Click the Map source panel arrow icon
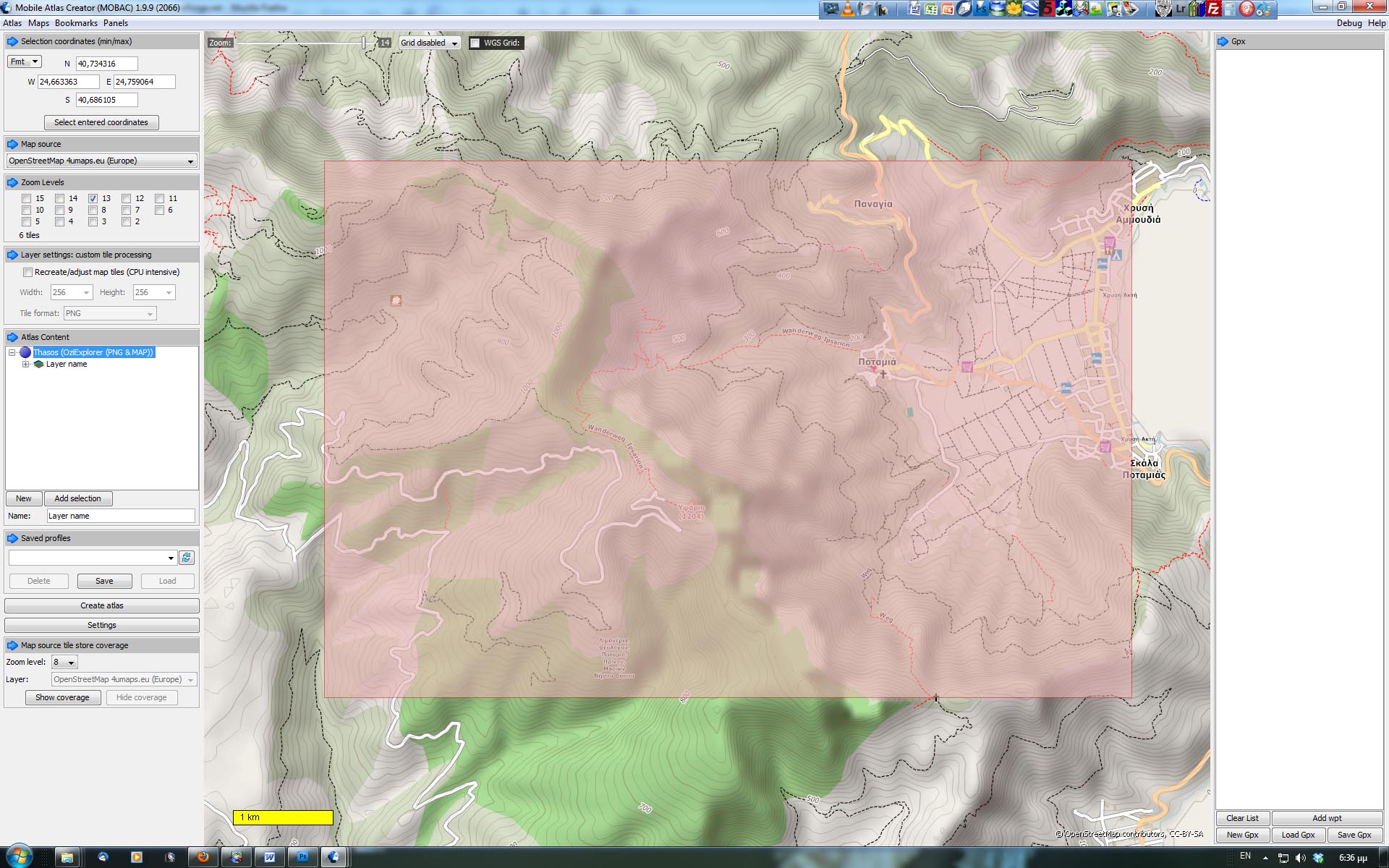Screen dimensions: 1389x868 click(12, 145)
